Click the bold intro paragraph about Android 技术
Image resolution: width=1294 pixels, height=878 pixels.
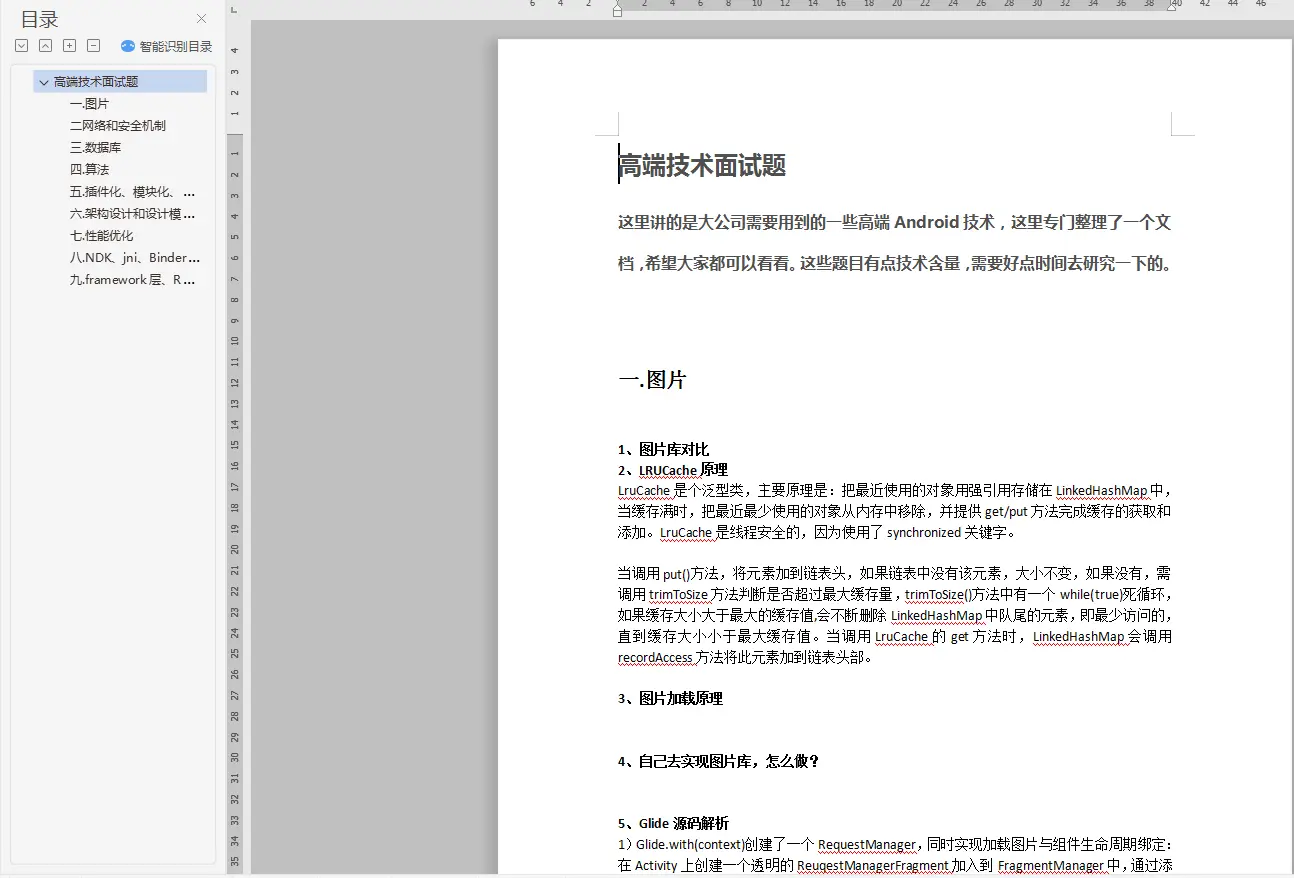click(x=895, y=243)
